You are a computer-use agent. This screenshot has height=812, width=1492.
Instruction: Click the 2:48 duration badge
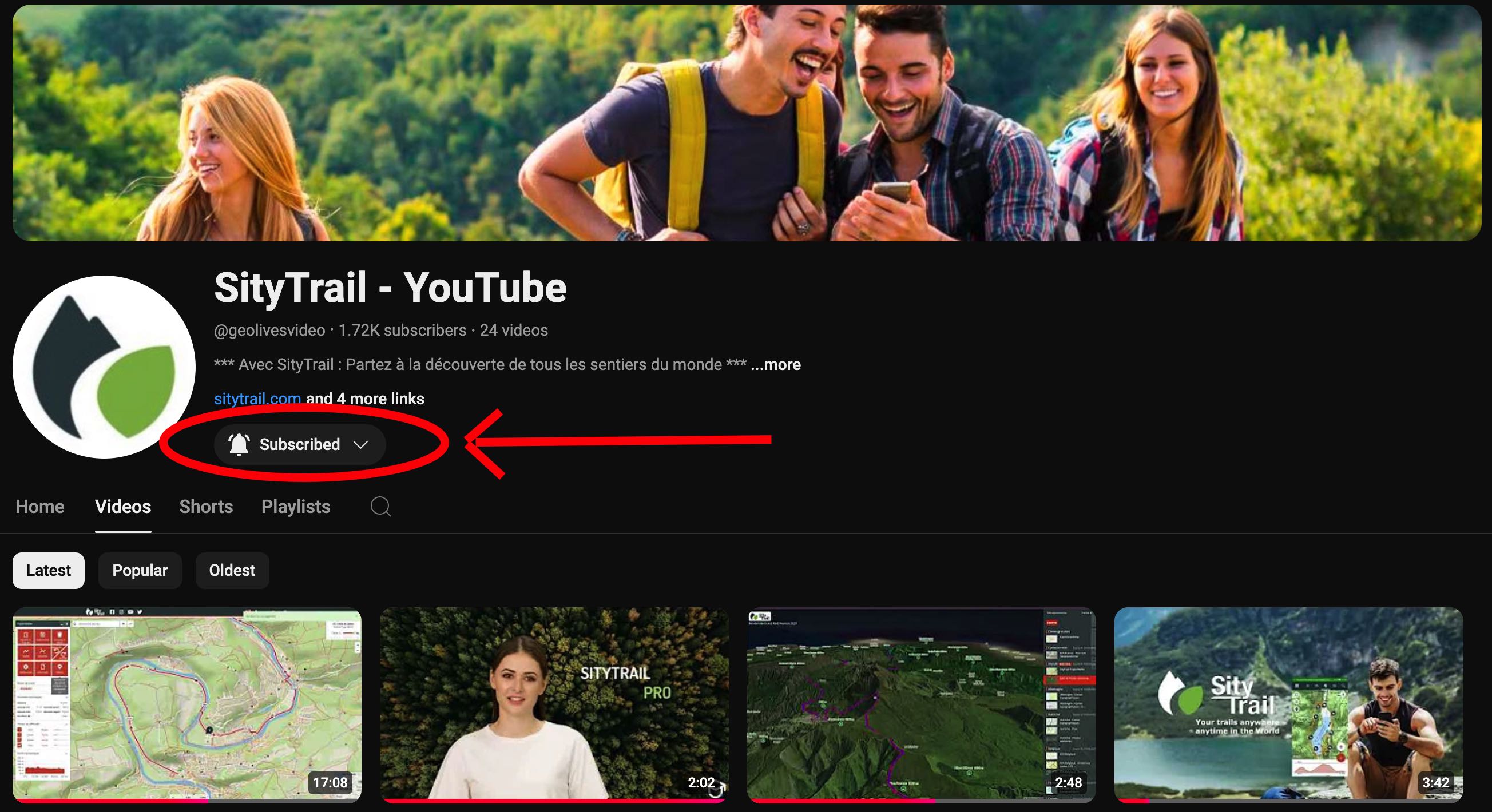[1069, 782]
